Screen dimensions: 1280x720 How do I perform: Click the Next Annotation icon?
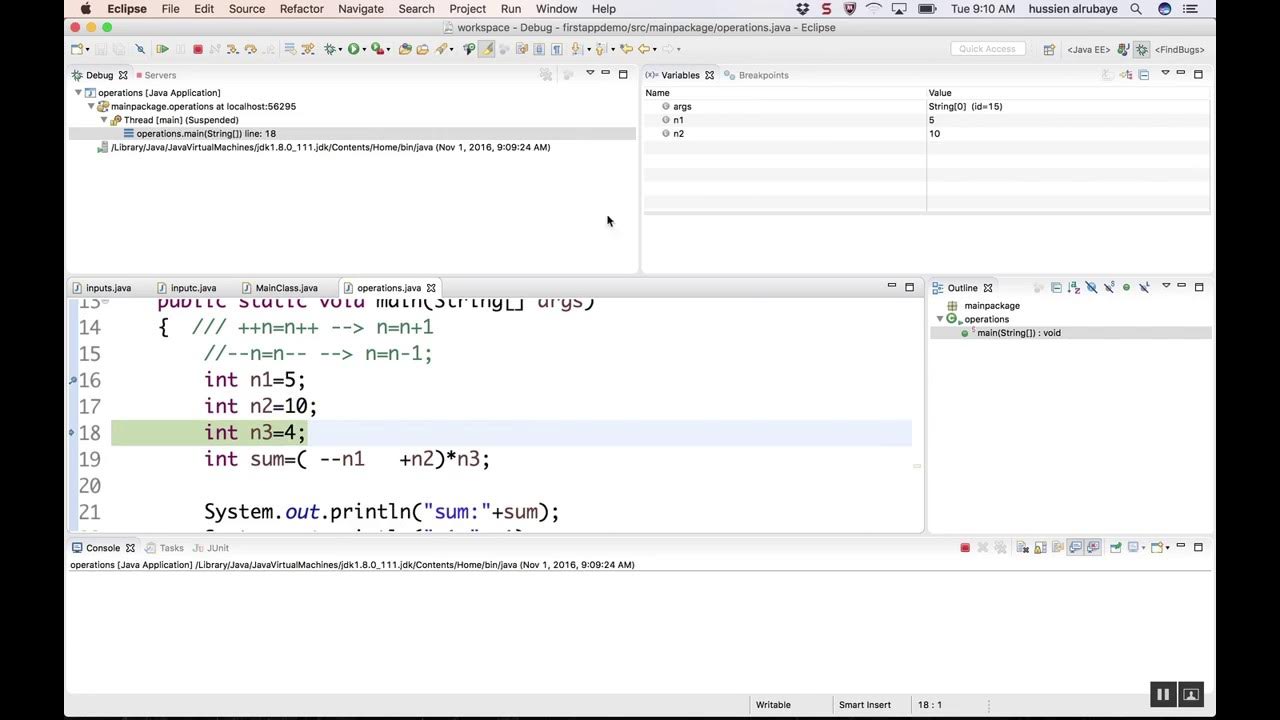575,49
